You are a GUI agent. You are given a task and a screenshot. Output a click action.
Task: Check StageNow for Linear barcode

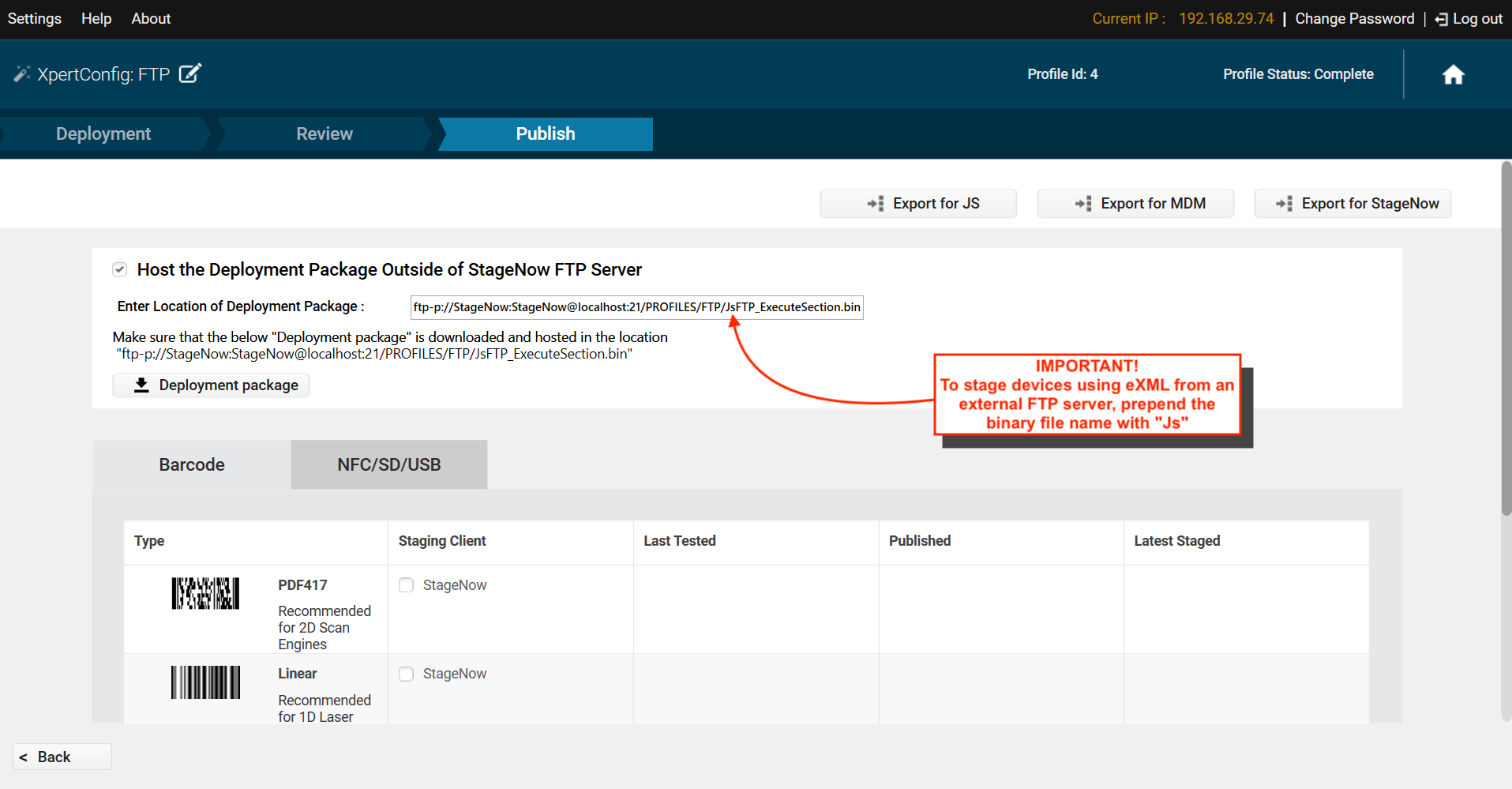pyautogui.click(x=407, y=674)
